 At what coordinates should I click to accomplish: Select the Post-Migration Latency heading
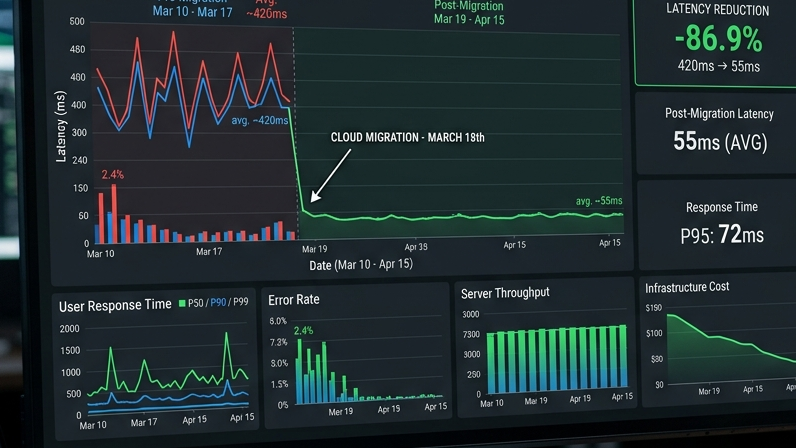point(719,114)
